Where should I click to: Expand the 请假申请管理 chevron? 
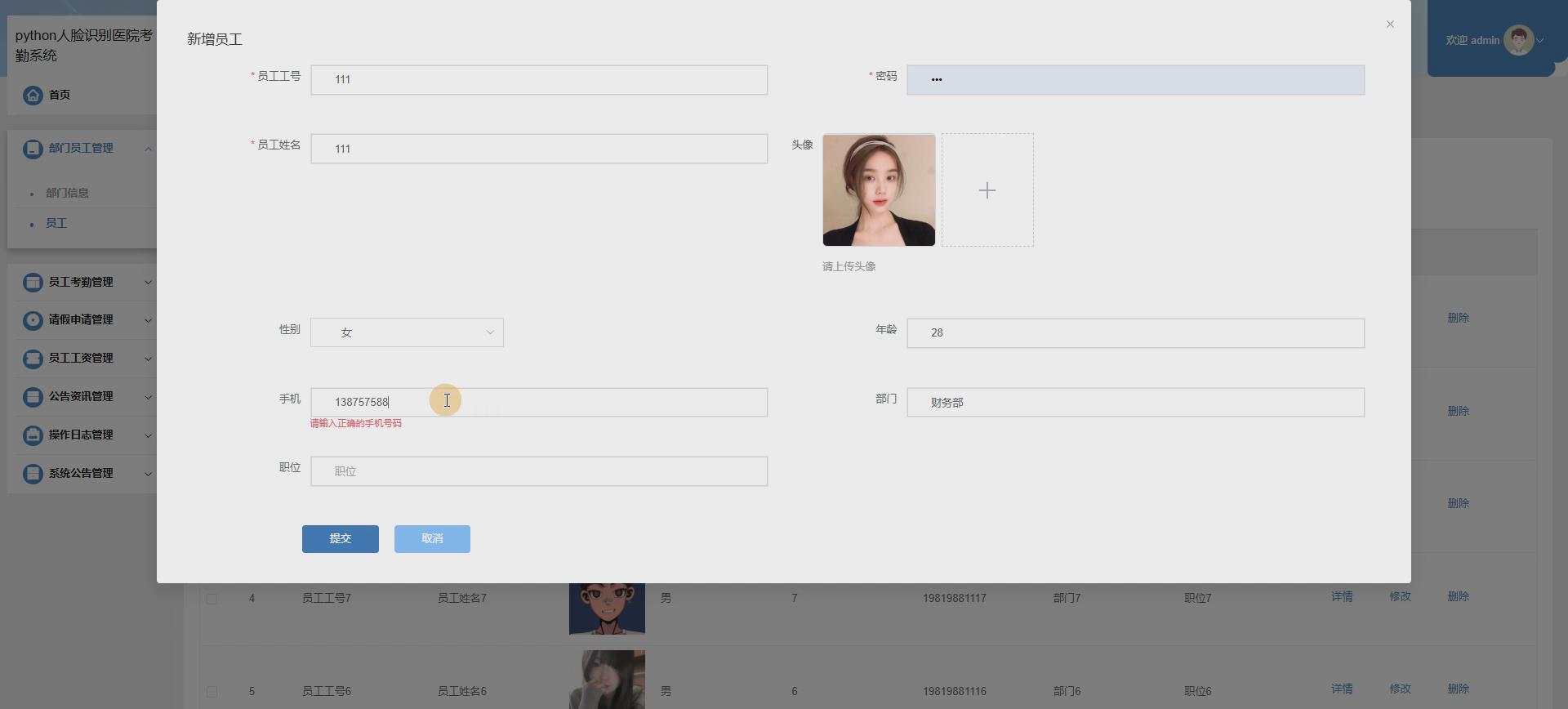pyautogui.click(x=148, y=320)
